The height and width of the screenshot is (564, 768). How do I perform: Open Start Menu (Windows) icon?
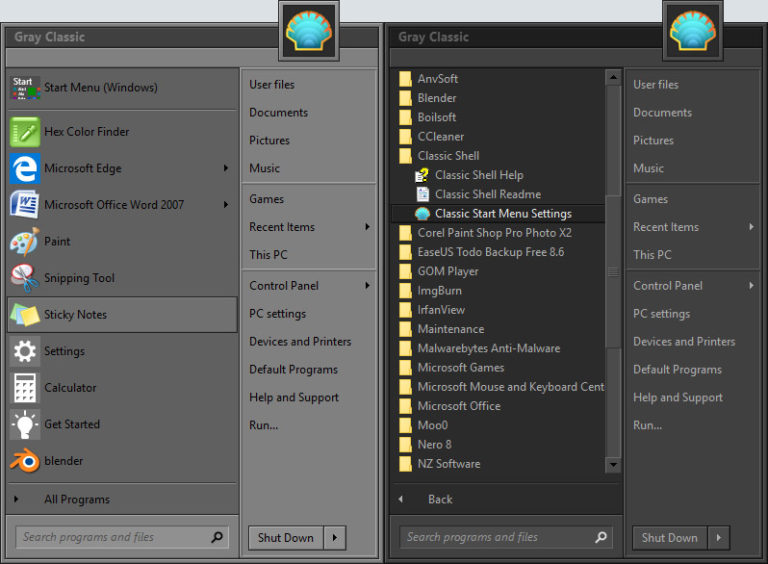click(x=24, y=88)
